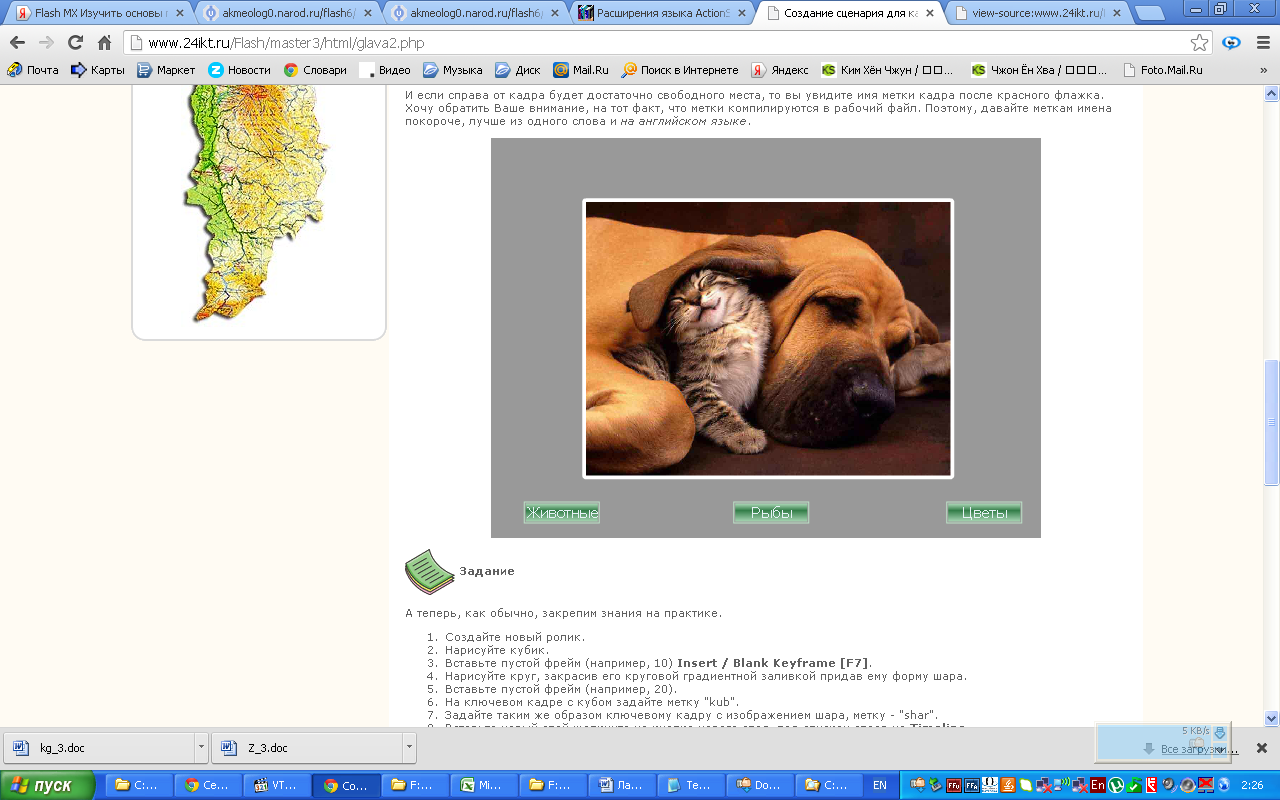Image resolution: width=1280 pixels, height=800 pixels.
Task: Open the Home page via the house icon
Action: point(104,43)
